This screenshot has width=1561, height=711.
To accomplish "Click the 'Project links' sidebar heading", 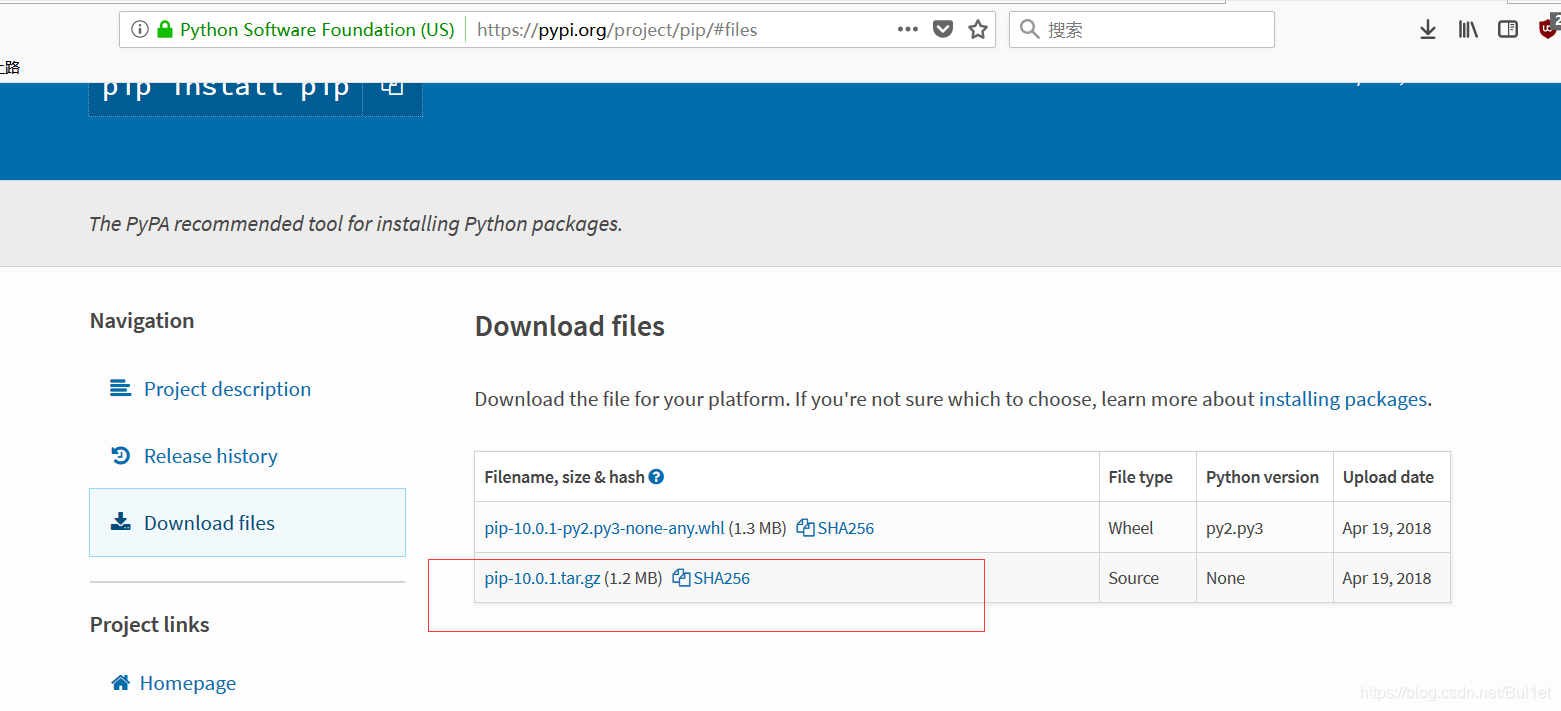I will (x=150, y=625).
